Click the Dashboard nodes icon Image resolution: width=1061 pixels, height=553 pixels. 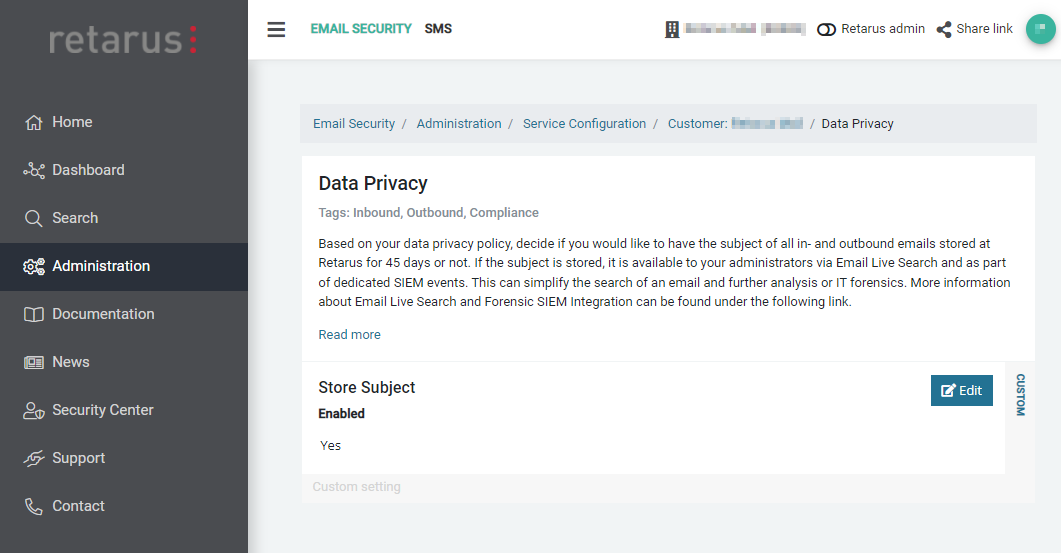[34, 170]
